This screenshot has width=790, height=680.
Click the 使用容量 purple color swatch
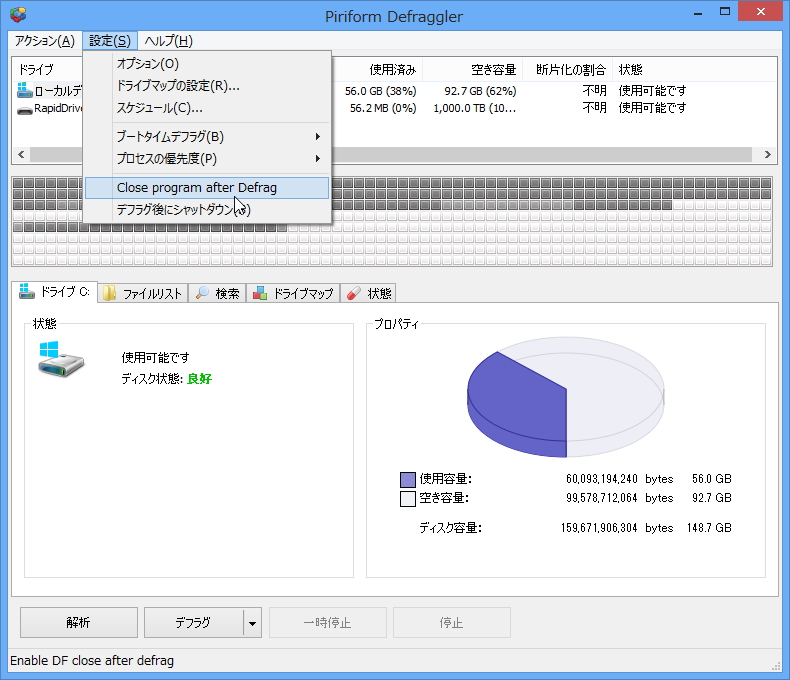[408, 480]
